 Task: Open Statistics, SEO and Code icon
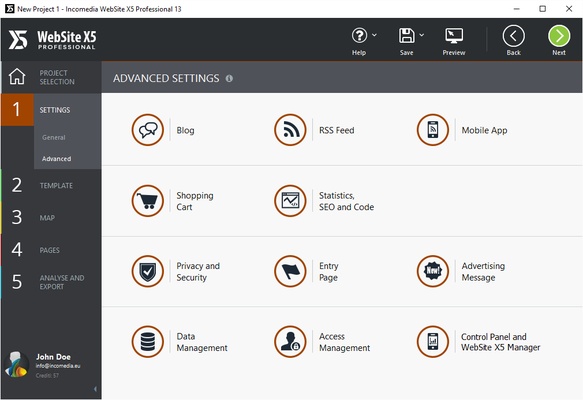click(290, 201)
